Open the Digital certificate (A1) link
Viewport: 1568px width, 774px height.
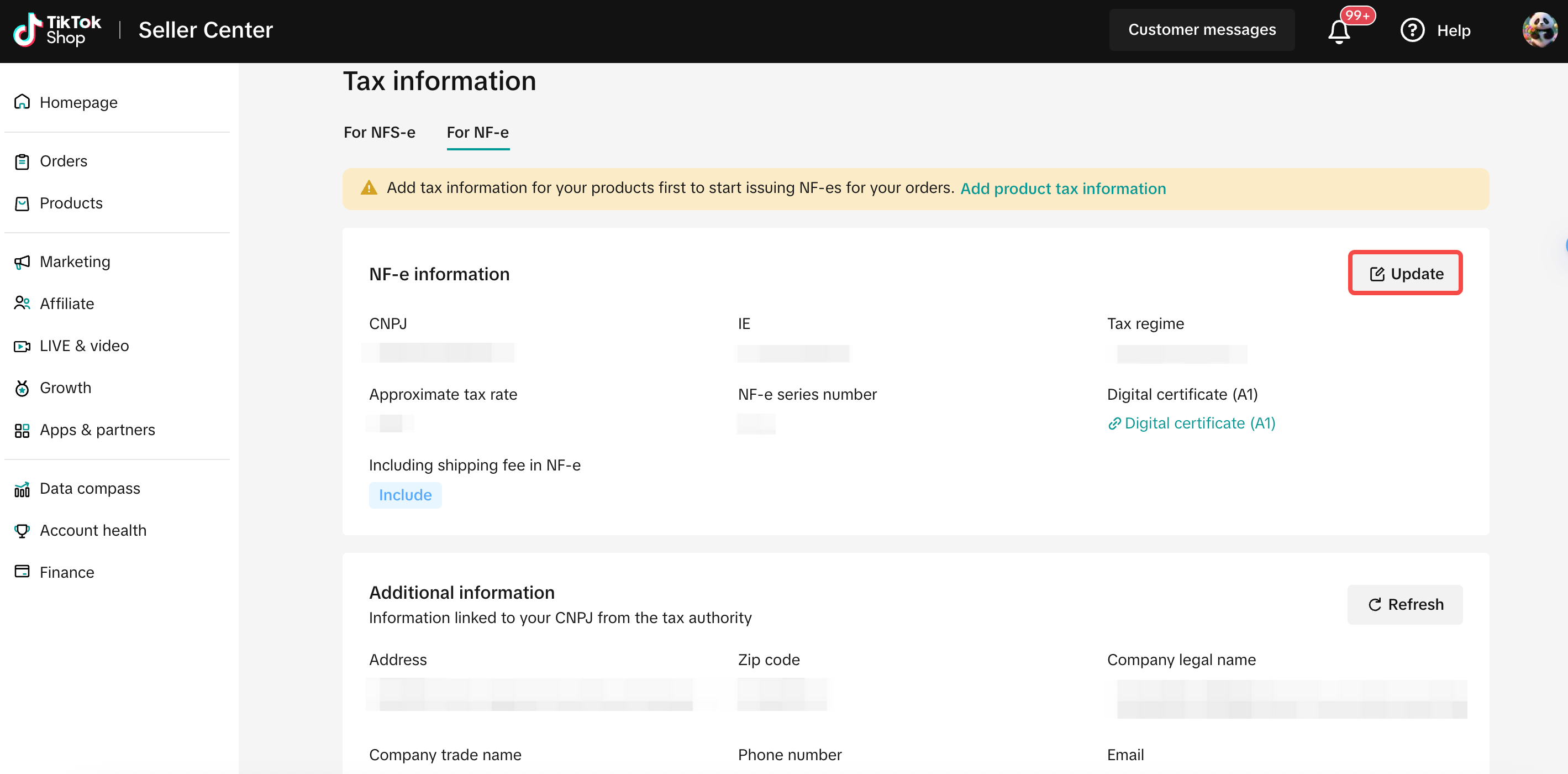(1199, 423)
